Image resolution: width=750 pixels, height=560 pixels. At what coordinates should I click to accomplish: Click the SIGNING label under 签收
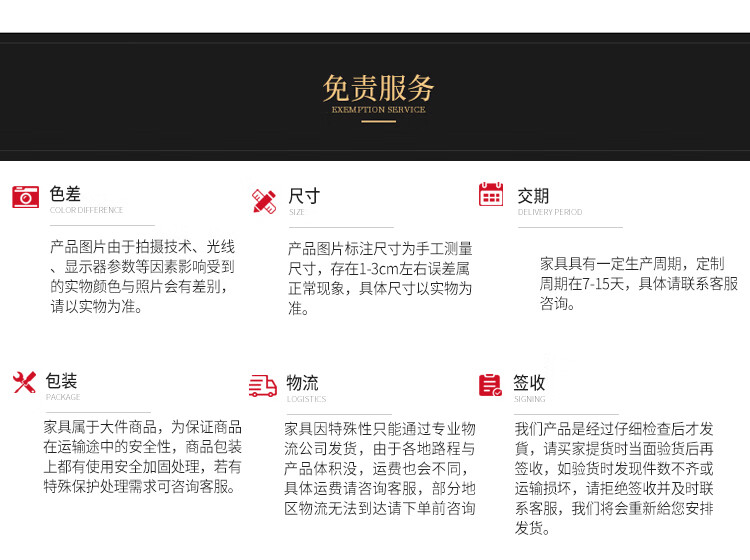pyautogui.click(x=529, y=399)
